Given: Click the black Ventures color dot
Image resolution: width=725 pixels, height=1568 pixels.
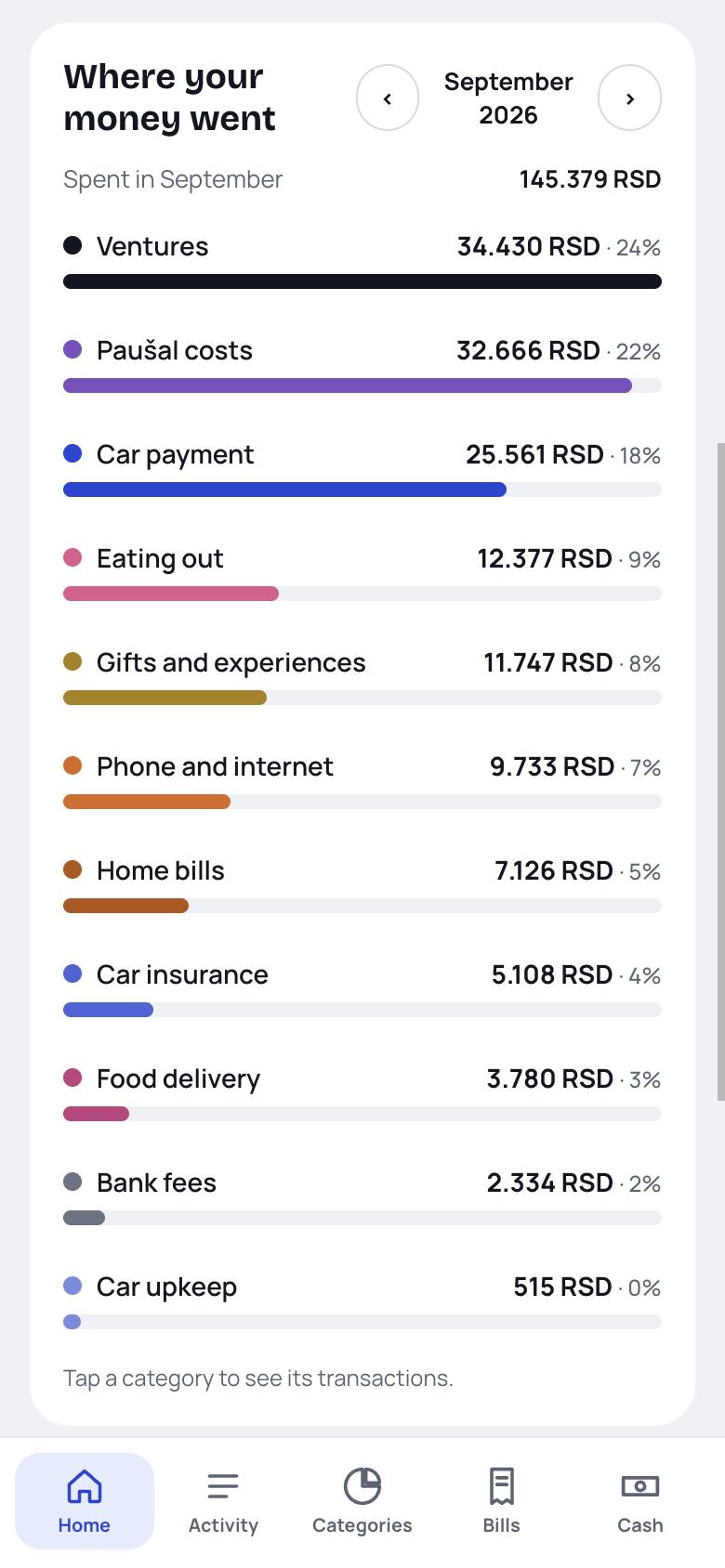Looking at the screenshot, I should coord(72,245).
